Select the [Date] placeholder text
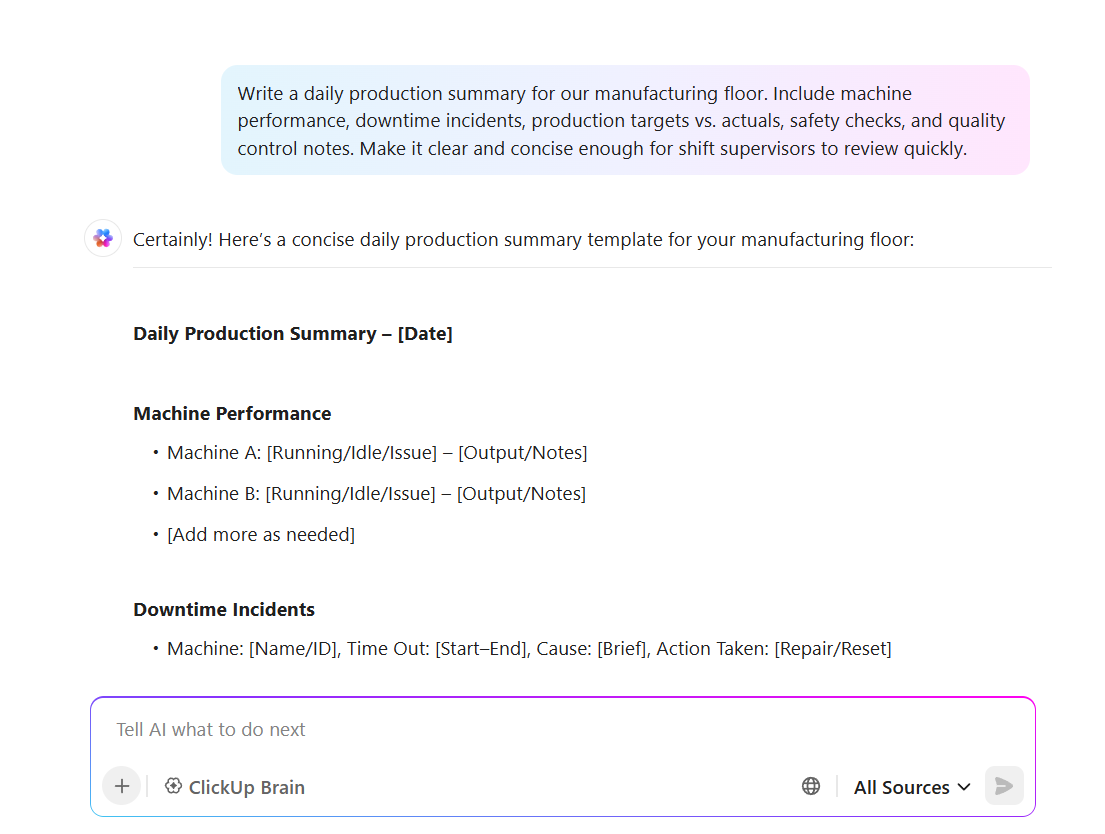Screen dimensions: 1105x834 click(x=425, y=333)
